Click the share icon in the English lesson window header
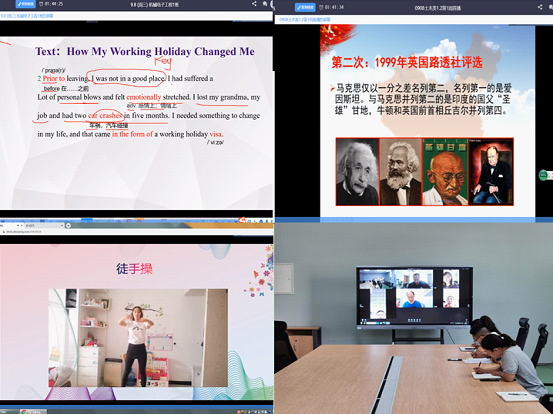553x414 pixels. (x=254, y=4)
